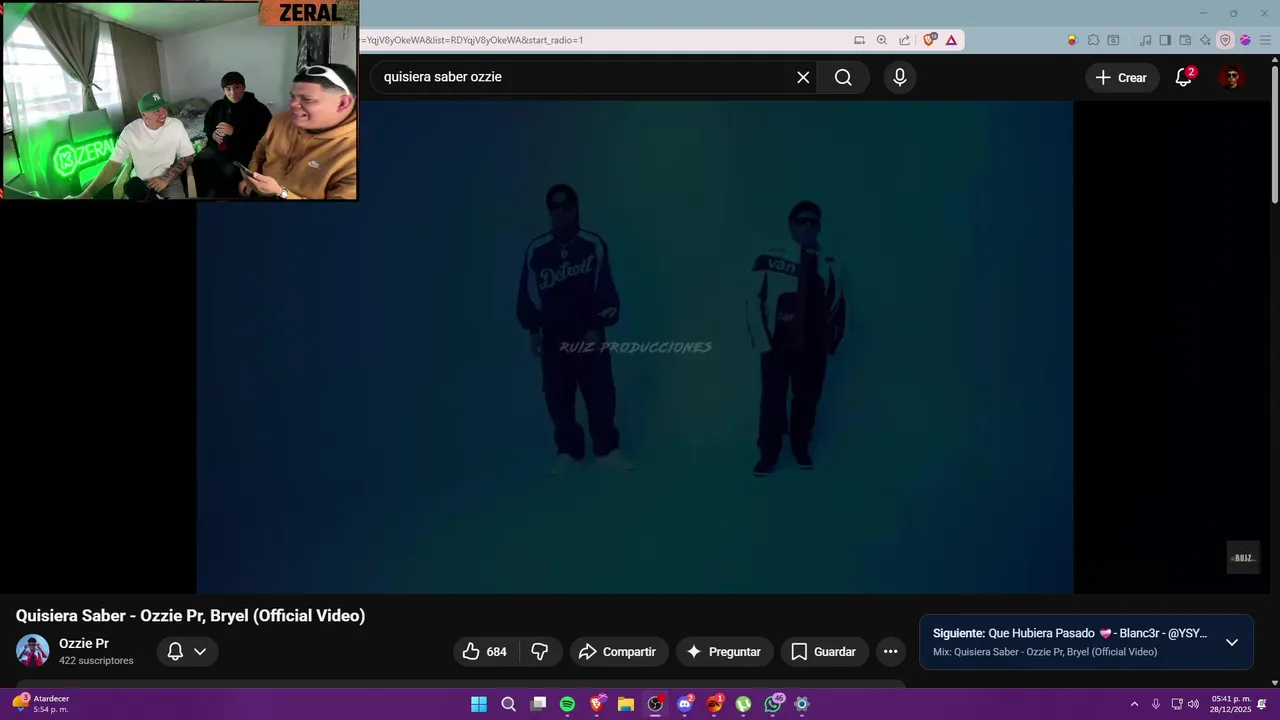The height and width of the screenshot is (720, 1280).
Task: Open the browser hamburger main menu
Action: (x=1264, y=40)
